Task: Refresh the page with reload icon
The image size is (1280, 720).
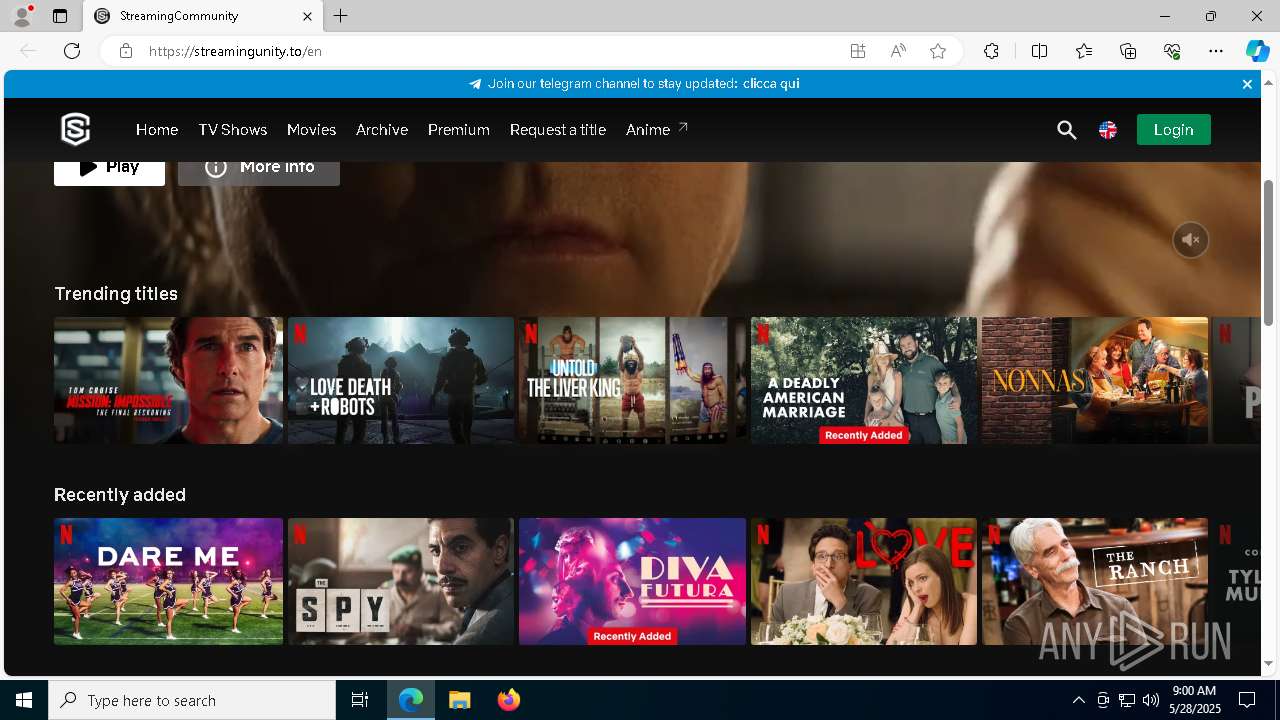Action: (72, 51)
